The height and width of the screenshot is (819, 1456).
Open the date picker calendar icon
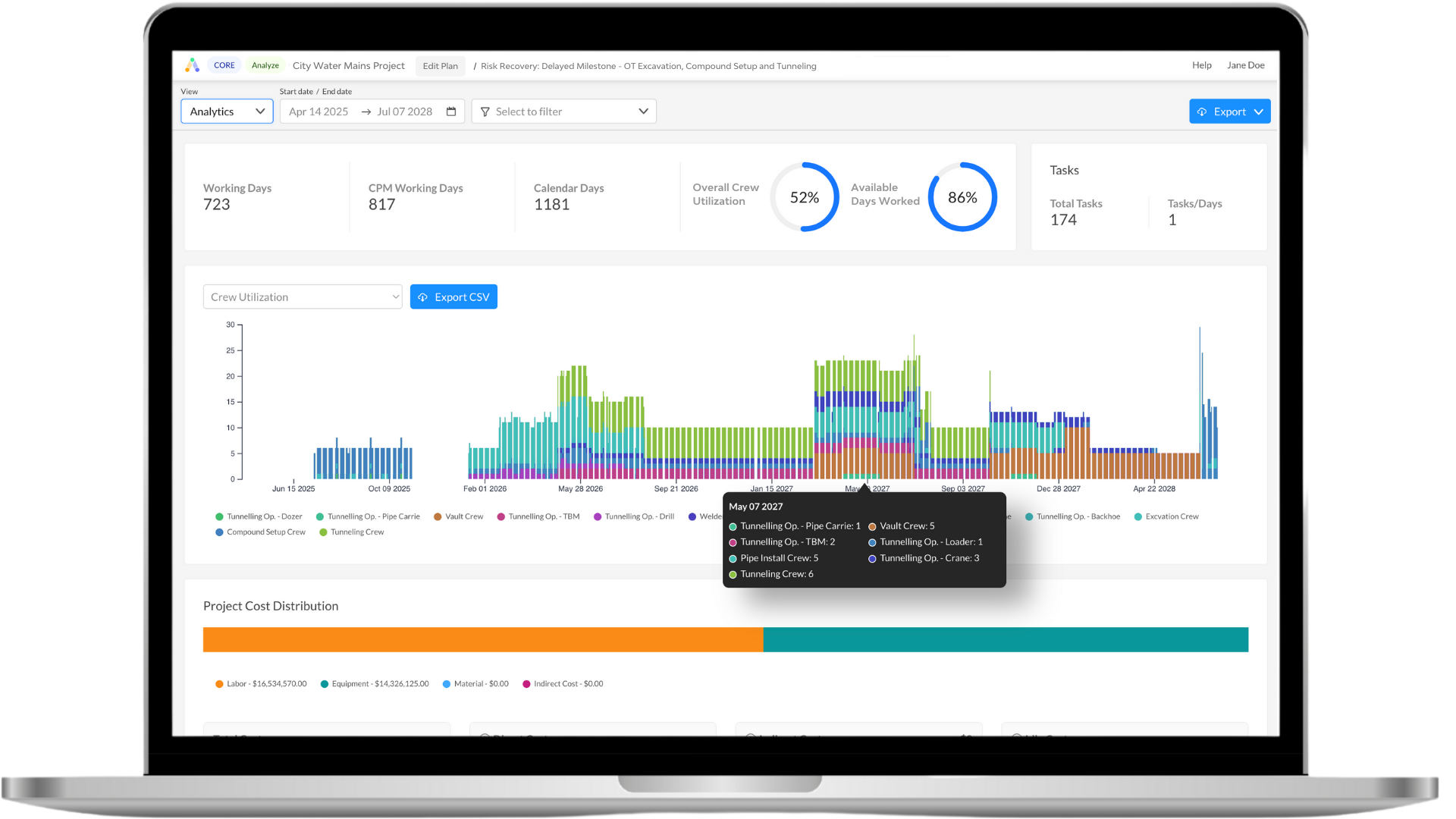451,111
